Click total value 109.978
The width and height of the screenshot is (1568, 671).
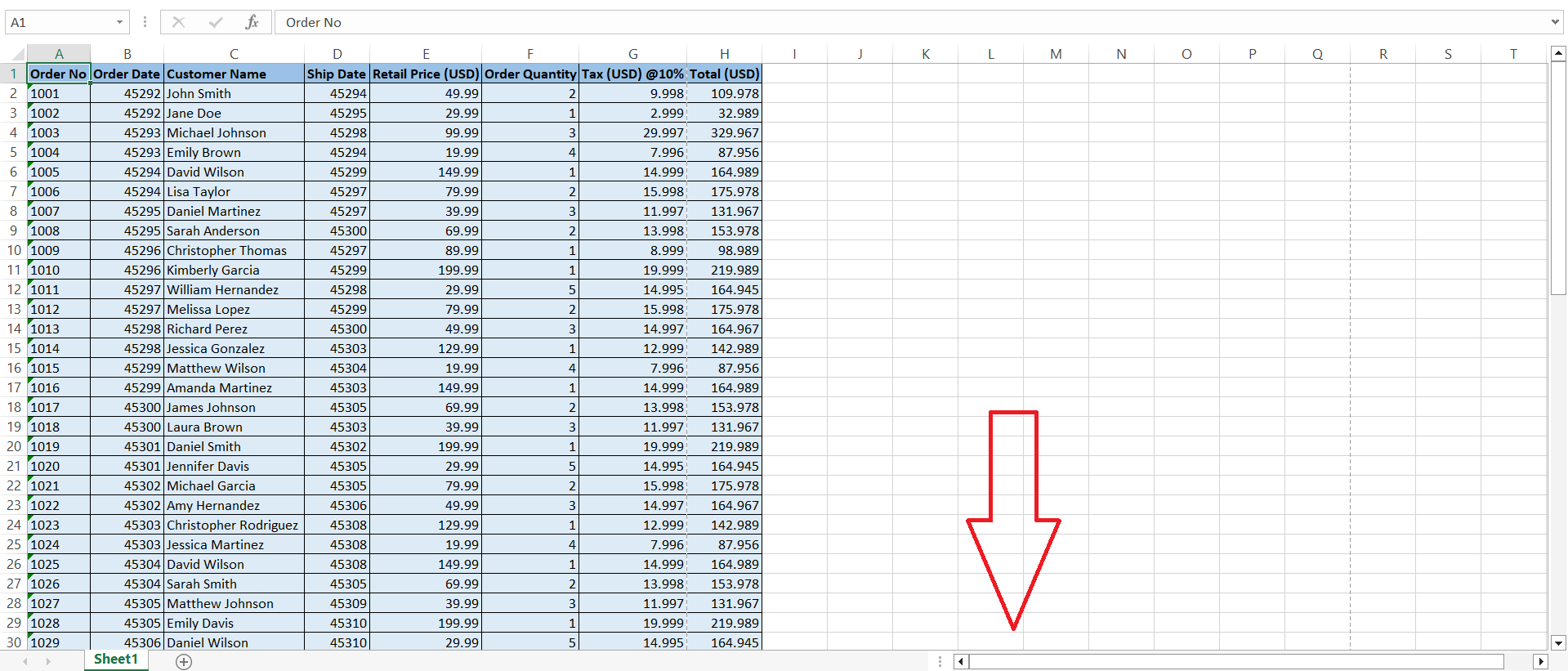click(x=725, y=93)
